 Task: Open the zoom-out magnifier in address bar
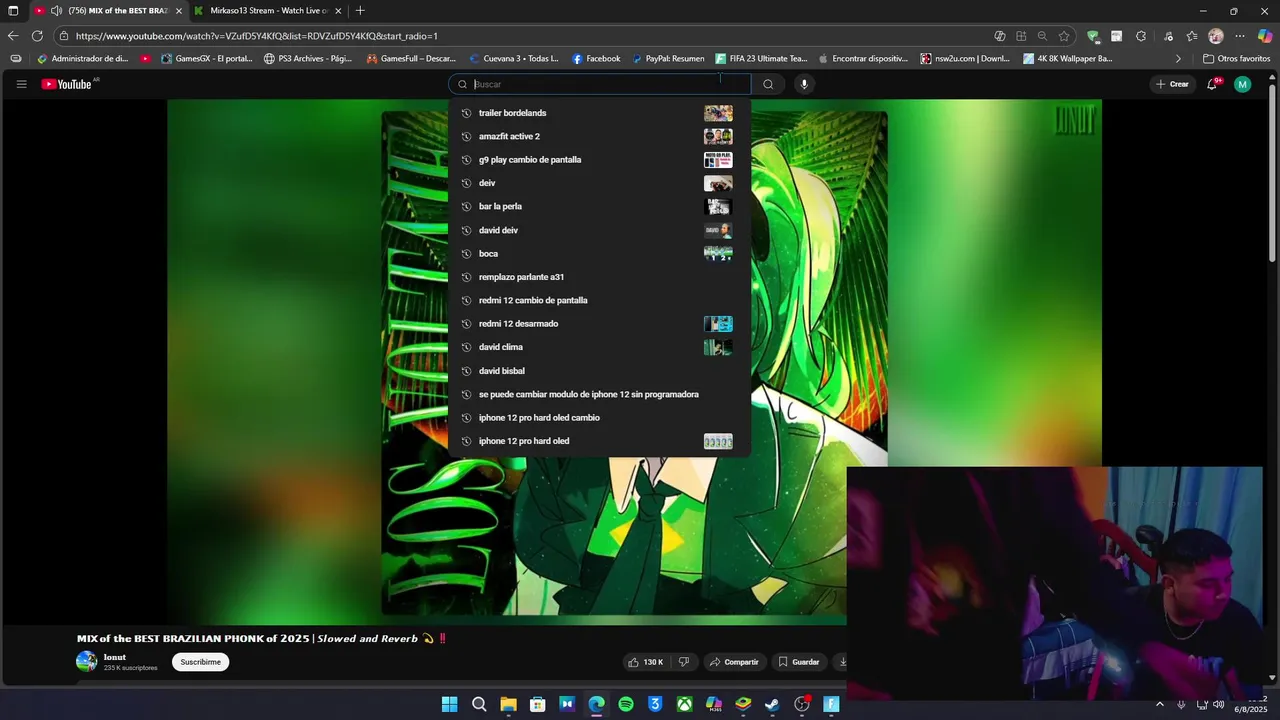coord(1043,36)
